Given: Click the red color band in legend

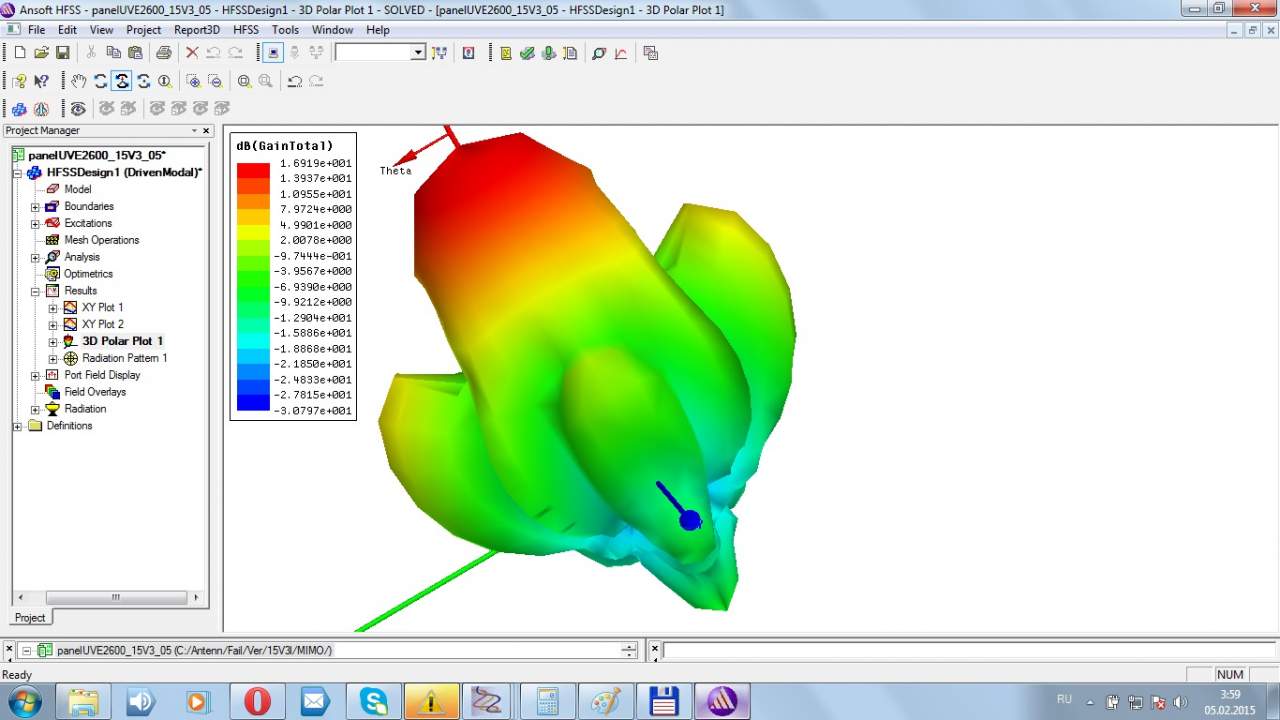Looking at the screenshot, I should click(253, 170).
